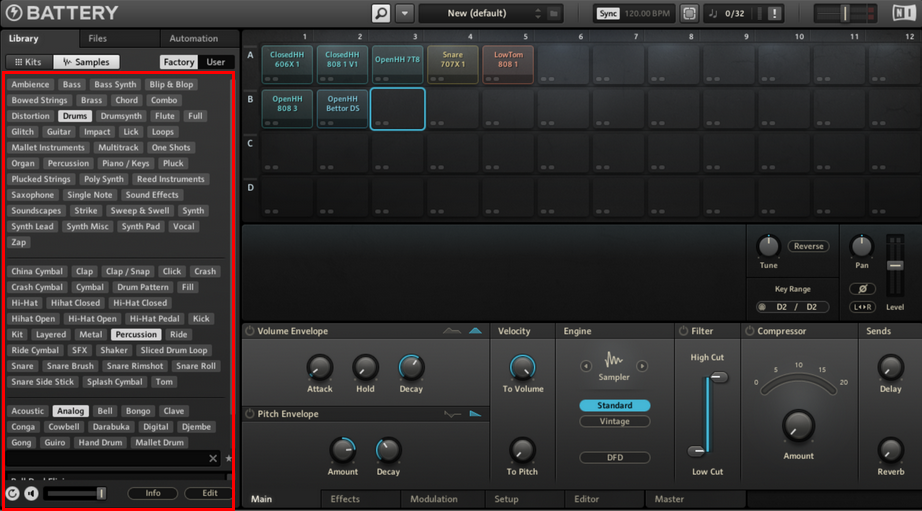
Task: Turn on the Compressor power switch
Action: click(x=750, y=331)
